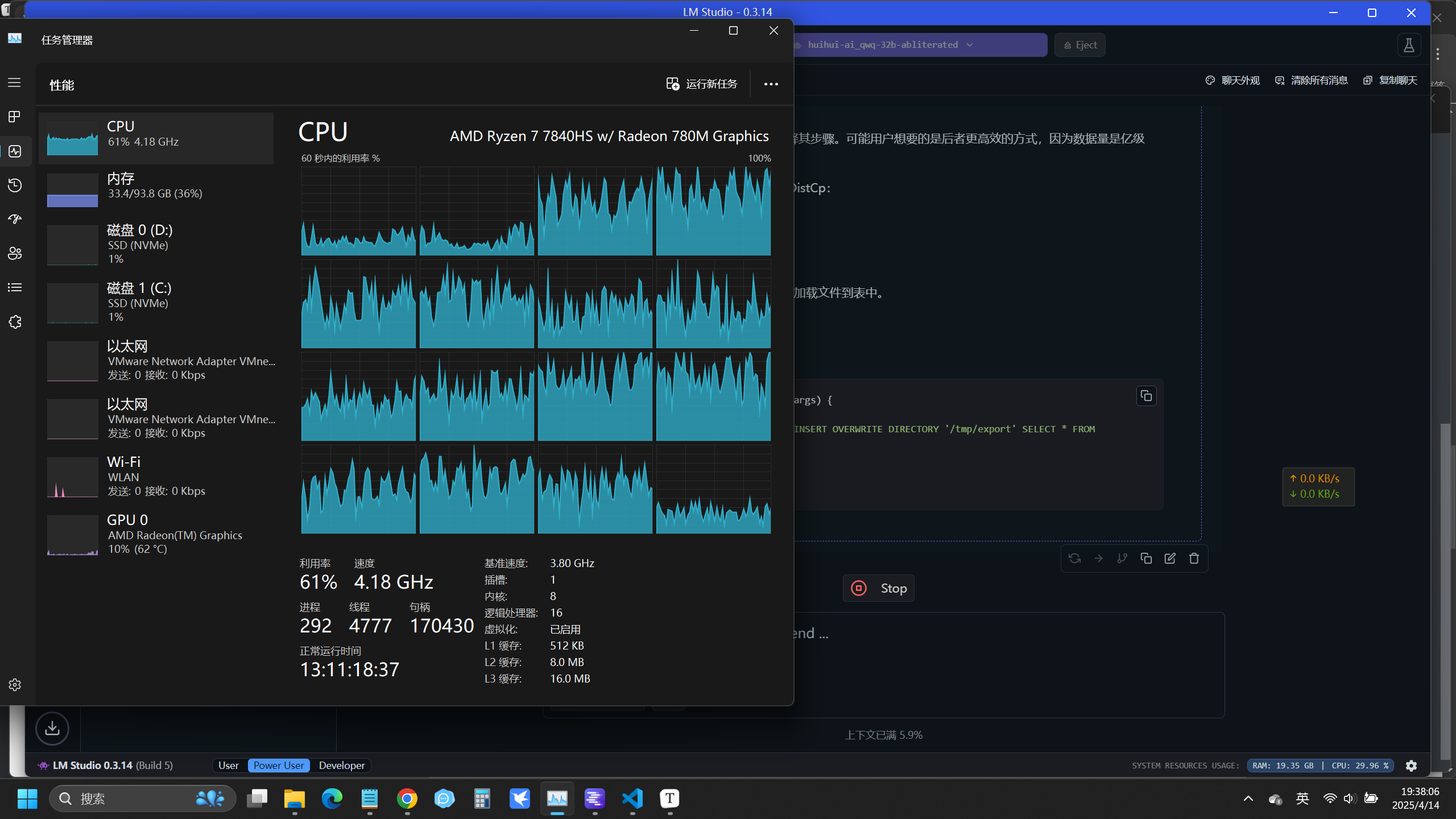The width and height of the screenshot is (1456, 819).
Task: Open the Users page icon
Action: coord(15,254)
